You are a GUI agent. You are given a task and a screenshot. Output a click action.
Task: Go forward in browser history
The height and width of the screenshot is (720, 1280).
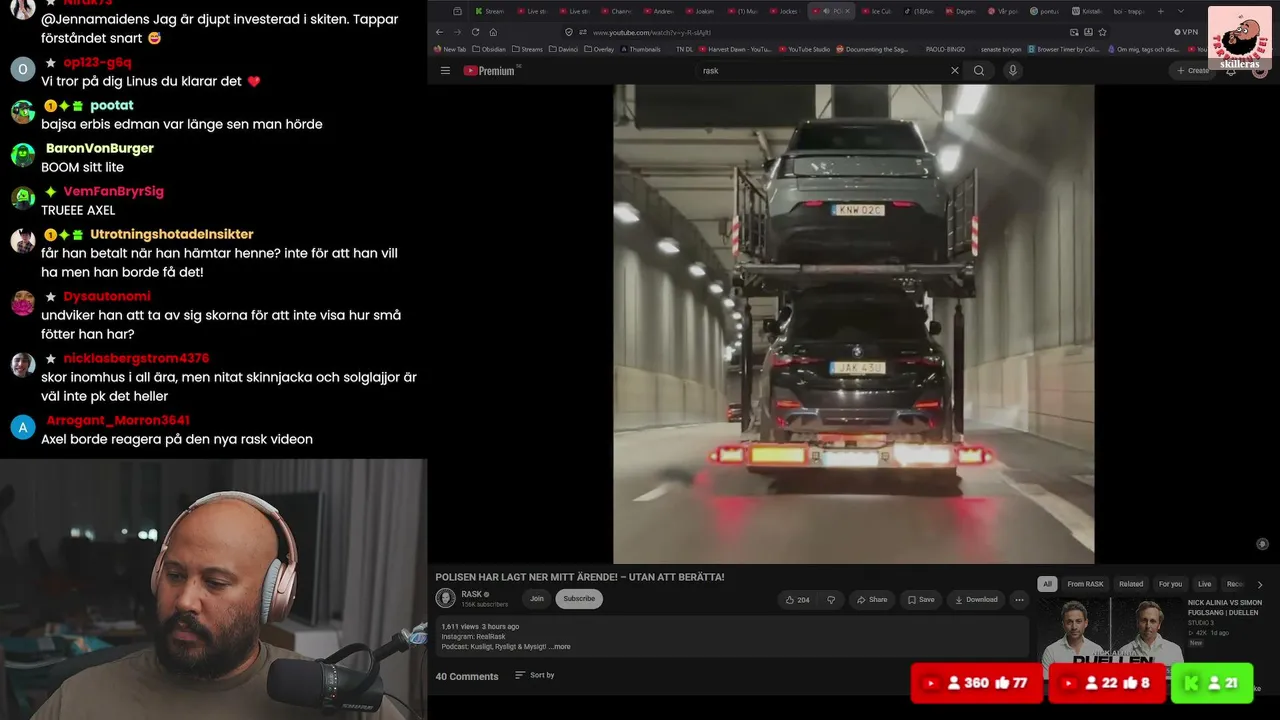click(457, 32)
